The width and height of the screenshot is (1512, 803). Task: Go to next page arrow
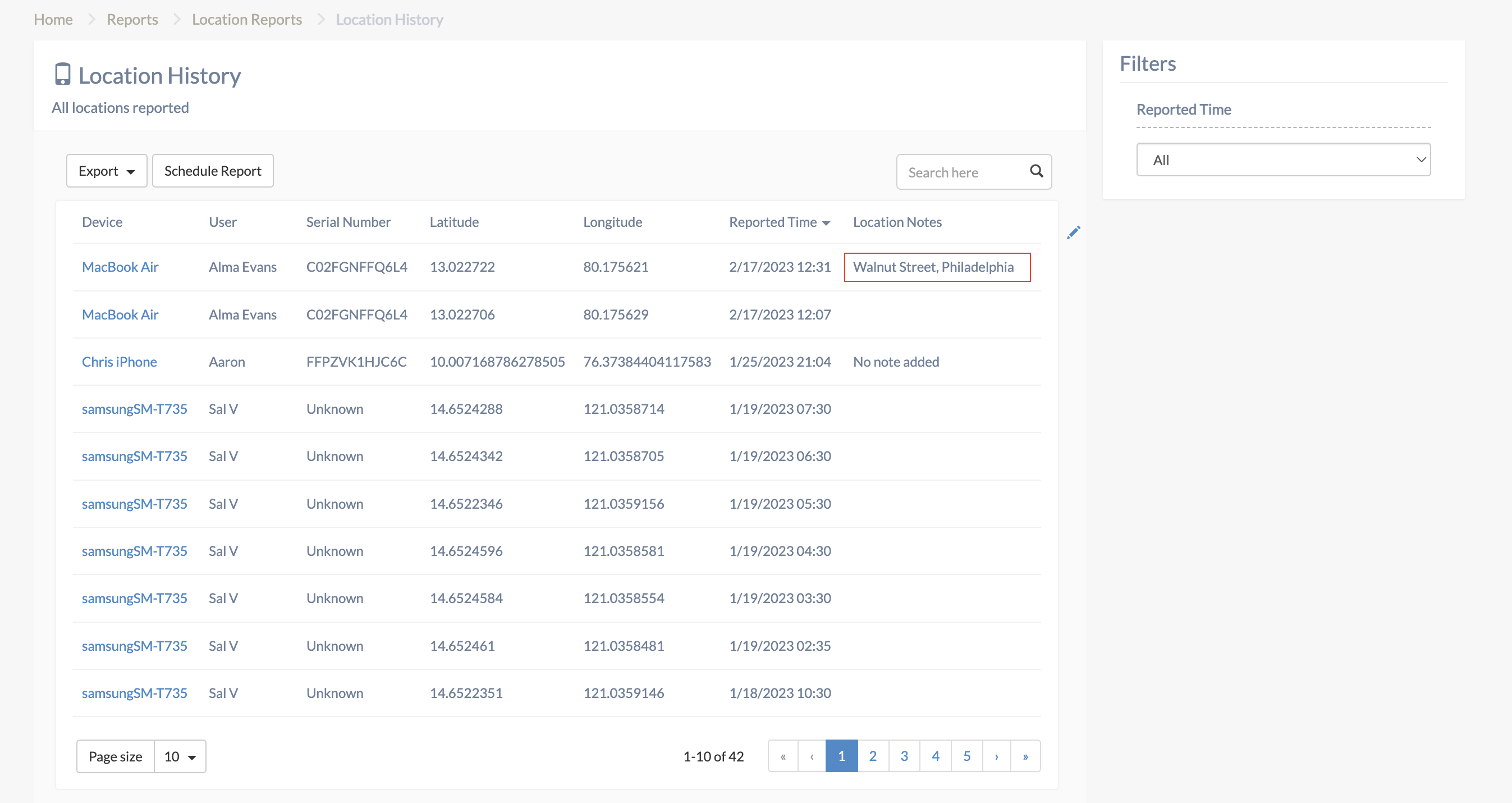[x=997, y=756]
